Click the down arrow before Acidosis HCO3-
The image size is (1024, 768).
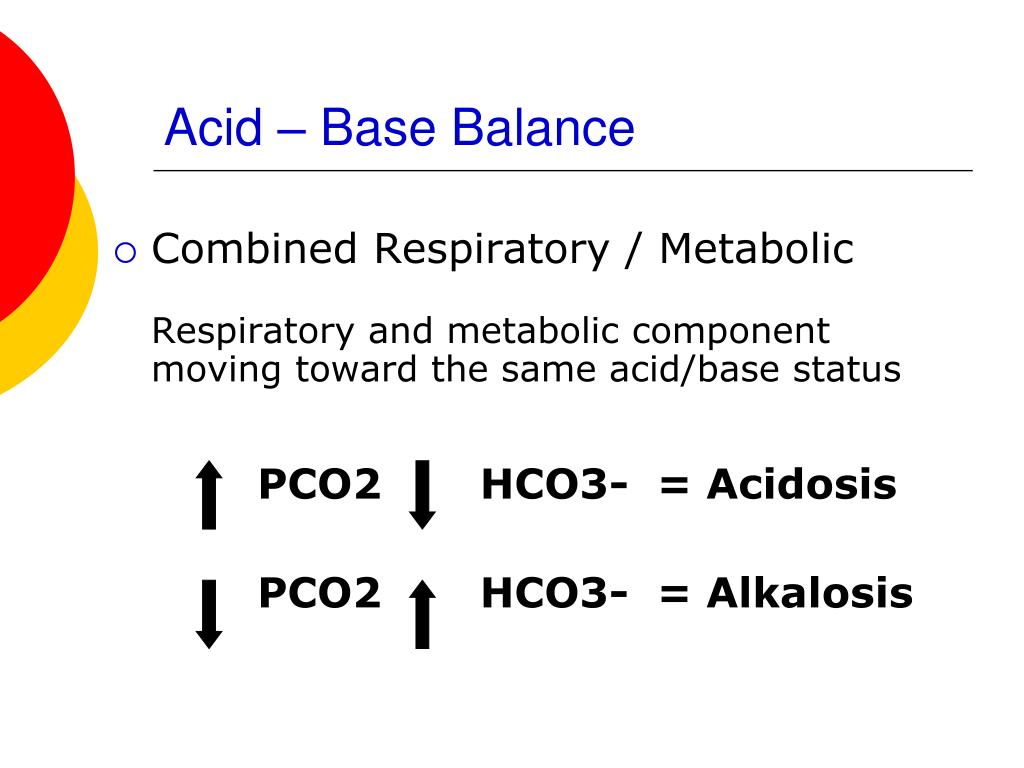click(423, 494)
